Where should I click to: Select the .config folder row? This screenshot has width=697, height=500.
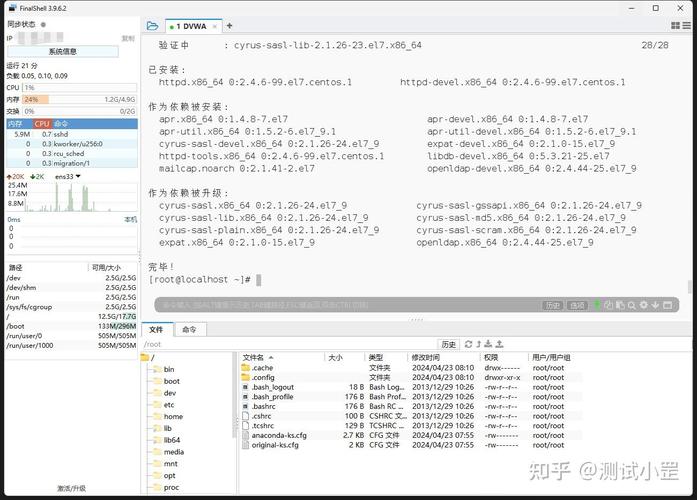point(411,377)
